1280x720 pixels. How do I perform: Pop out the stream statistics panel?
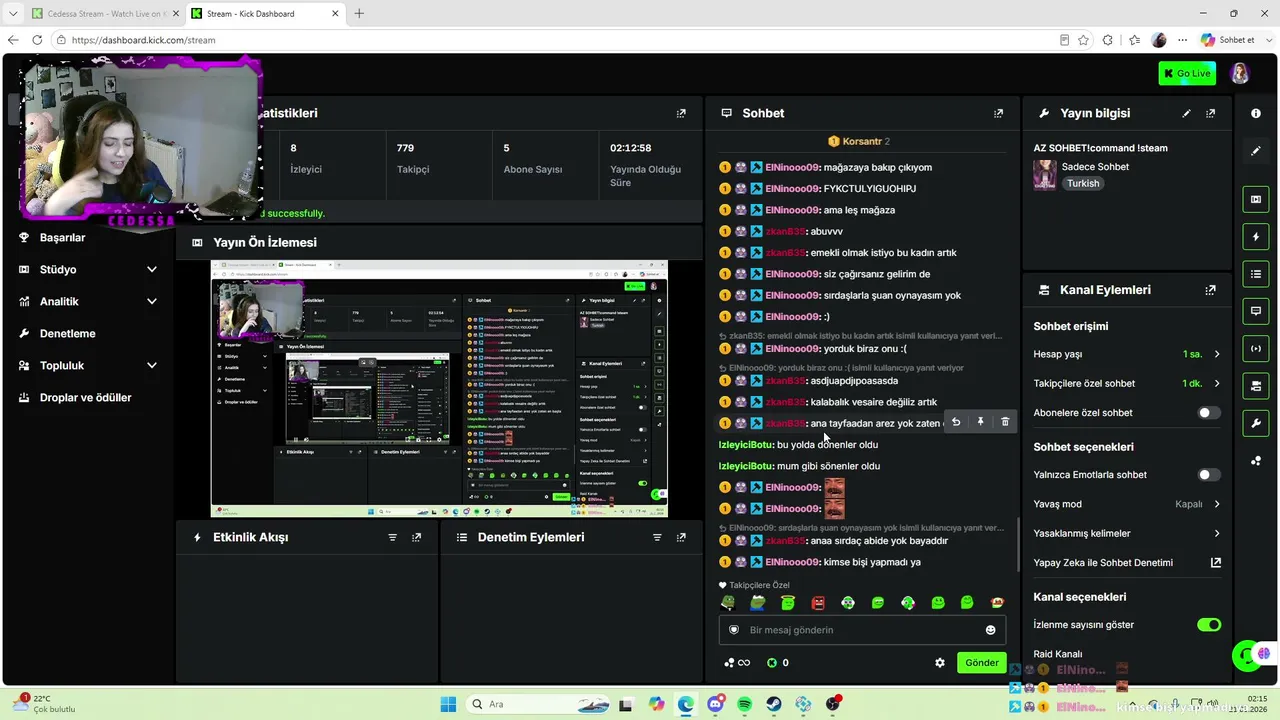(x=681, y=114)
